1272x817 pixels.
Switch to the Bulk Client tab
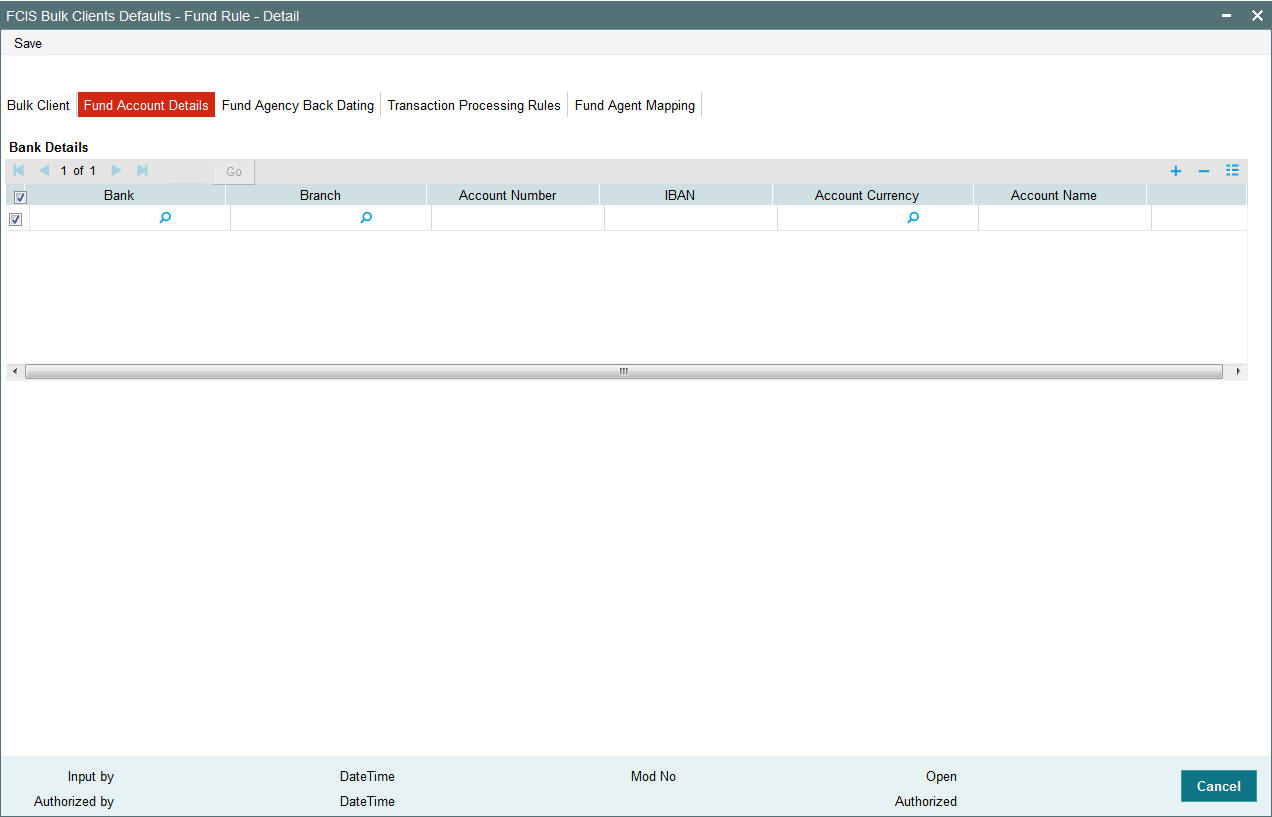pos(39,105)
